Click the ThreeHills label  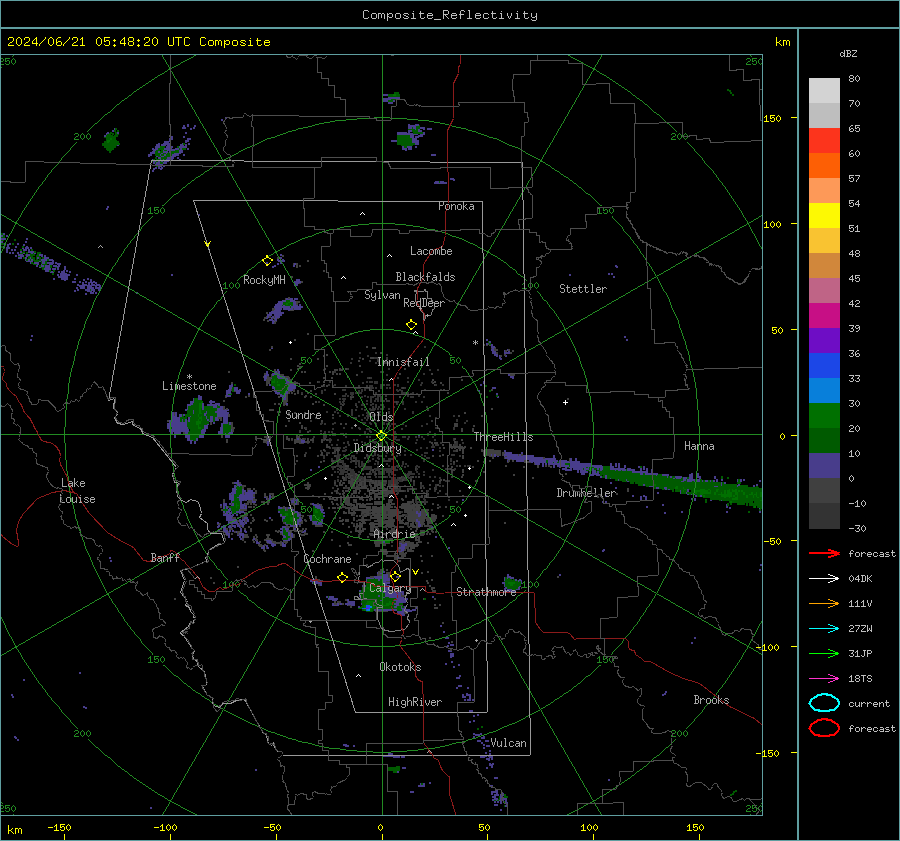pyautogui.click(x=503, y=437)
